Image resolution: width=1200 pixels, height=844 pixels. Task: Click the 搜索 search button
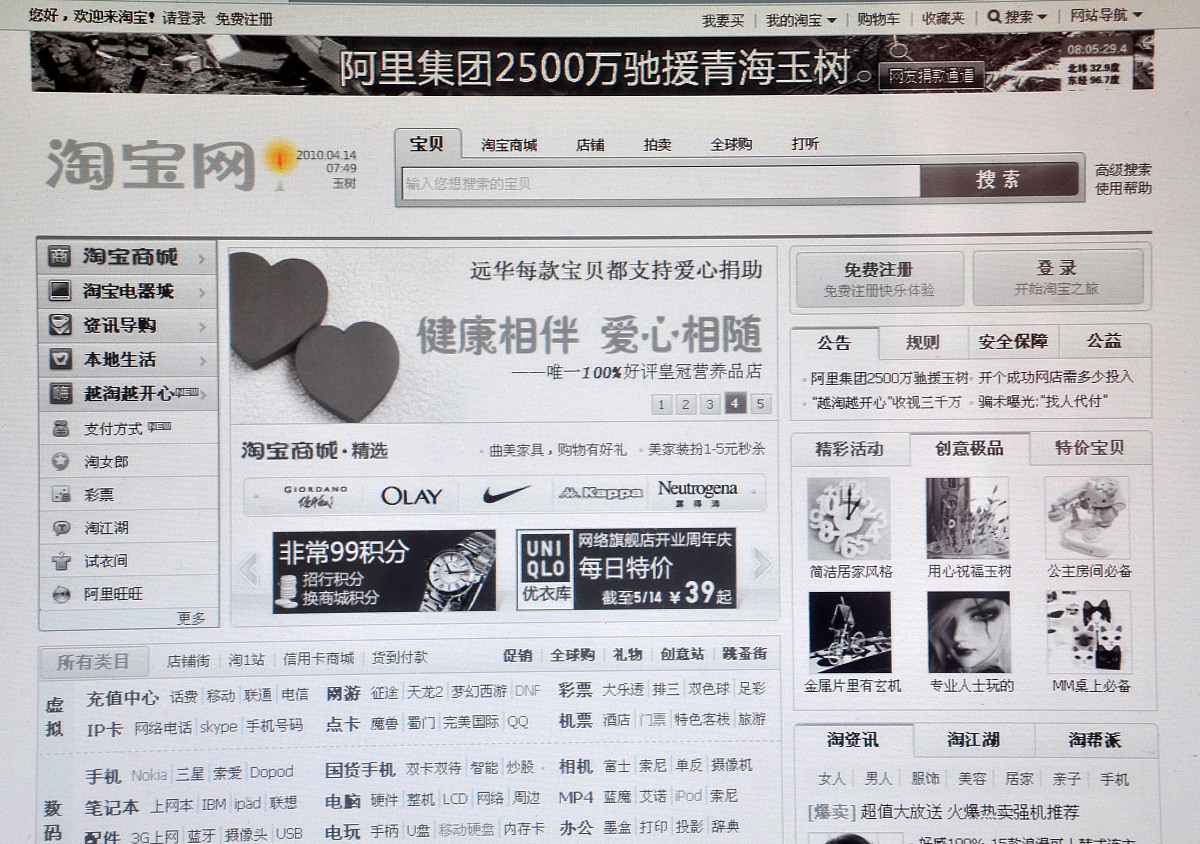pos(999,180)
